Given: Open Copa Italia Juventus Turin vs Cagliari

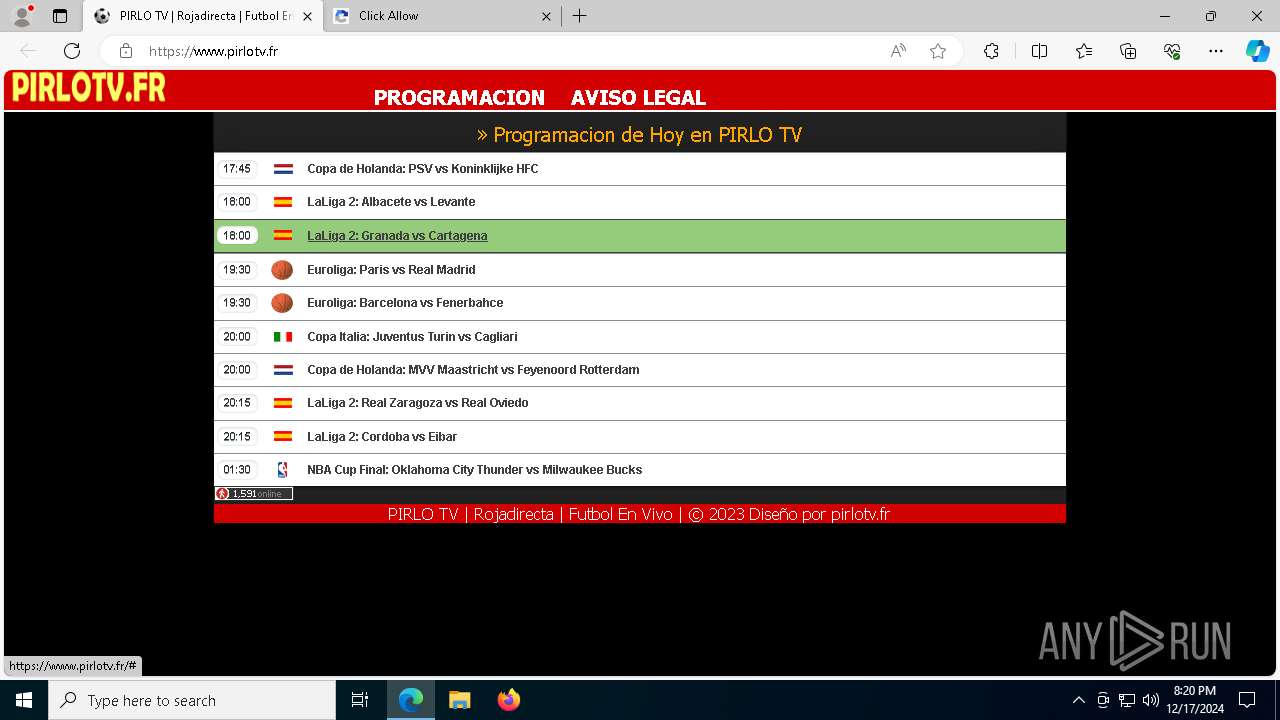Looking at the screenshot, I should (x=412, y=337).
